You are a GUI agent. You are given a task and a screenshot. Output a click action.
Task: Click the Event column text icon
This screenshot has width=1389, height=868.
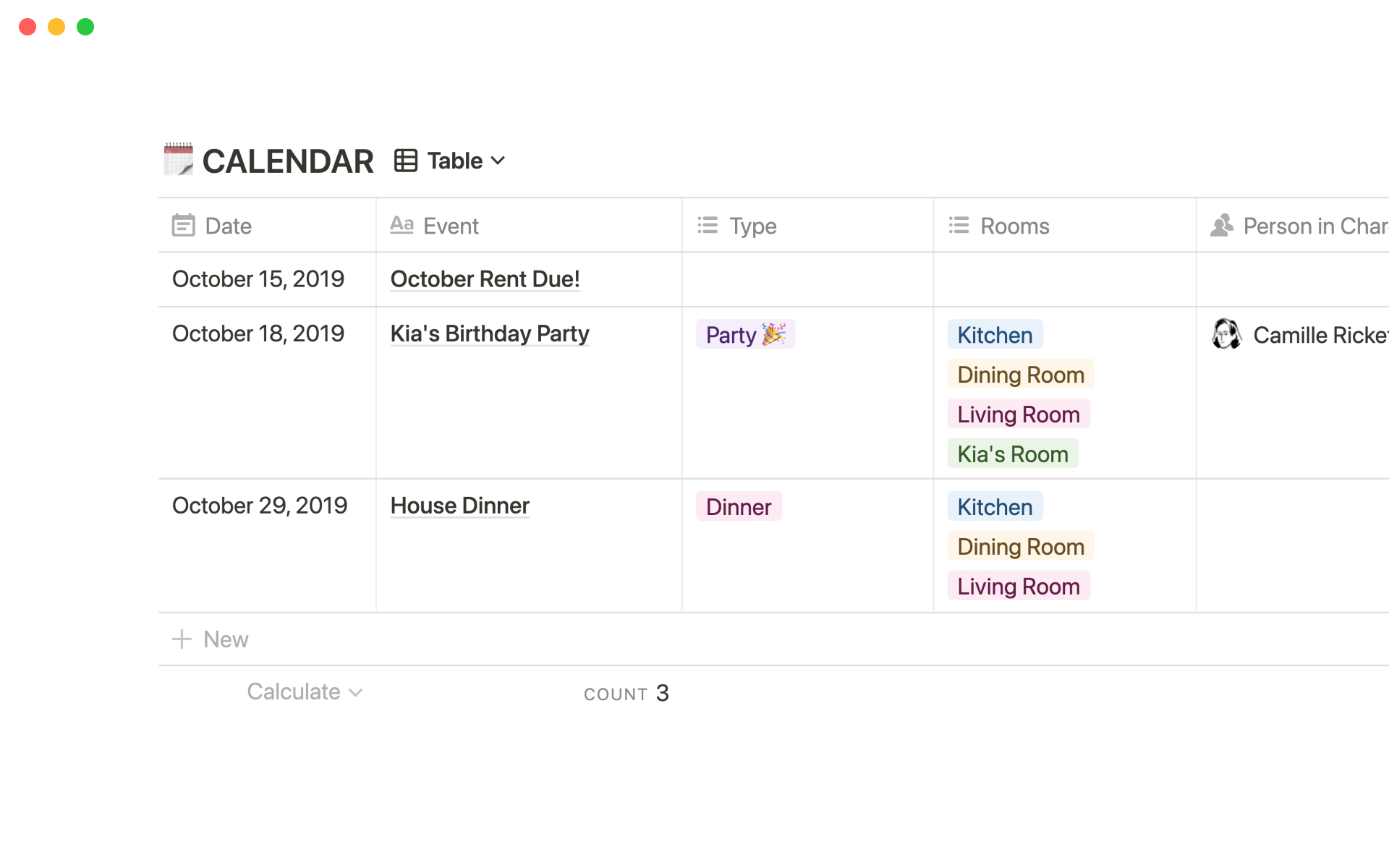pyautogui.click(x=402, y=226)
